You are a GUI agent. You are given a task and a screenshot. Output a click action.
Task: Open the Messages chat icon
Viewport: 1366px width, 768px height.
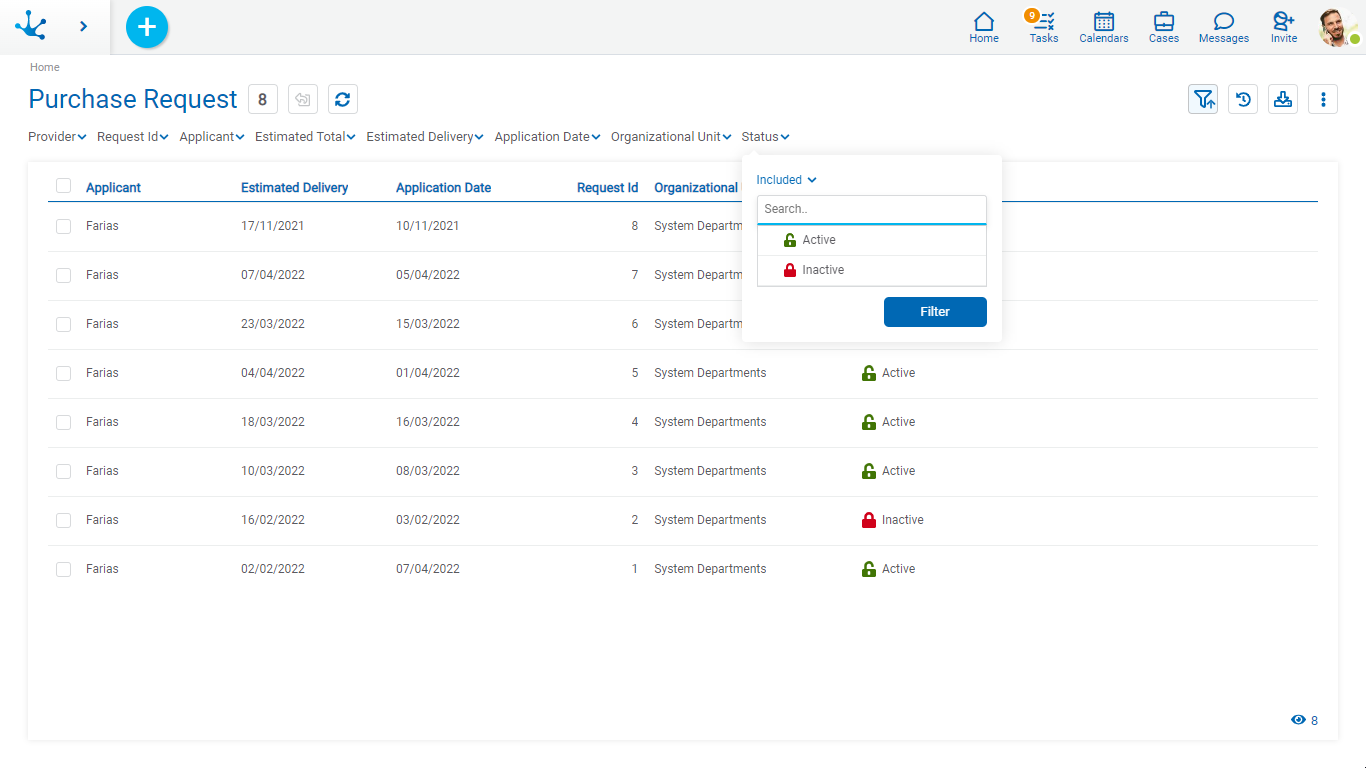[1224, 27]
